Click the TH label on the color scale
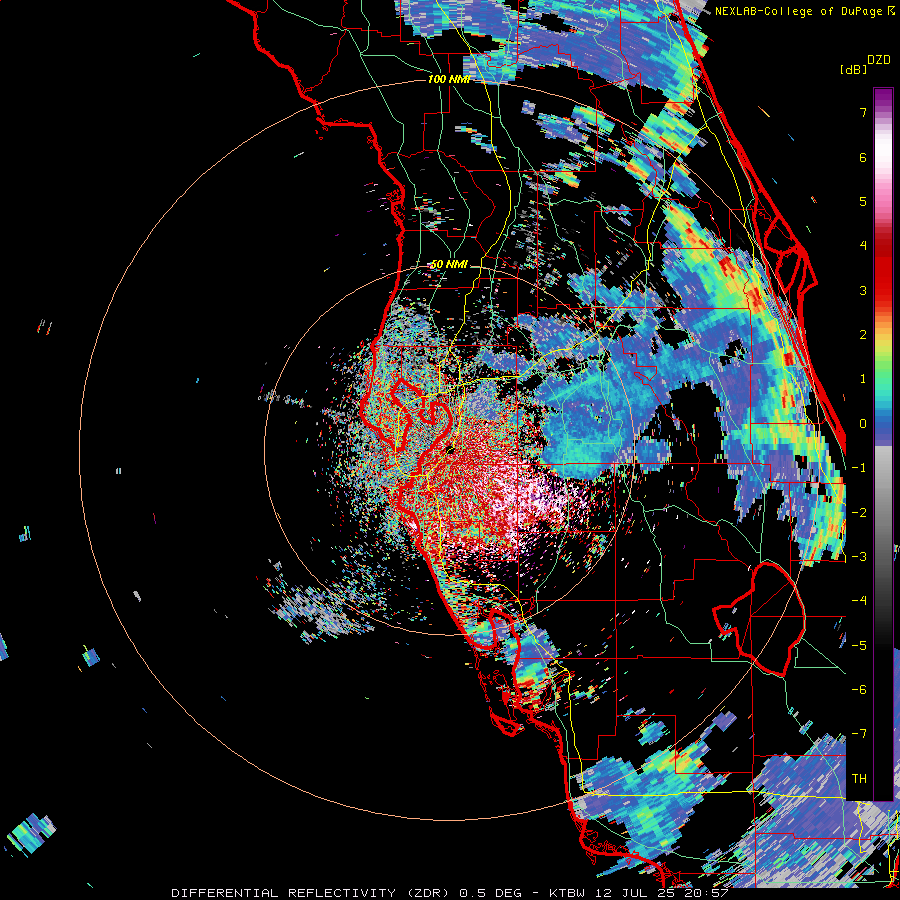The image size is (900, 900). (x=859, y=779)
